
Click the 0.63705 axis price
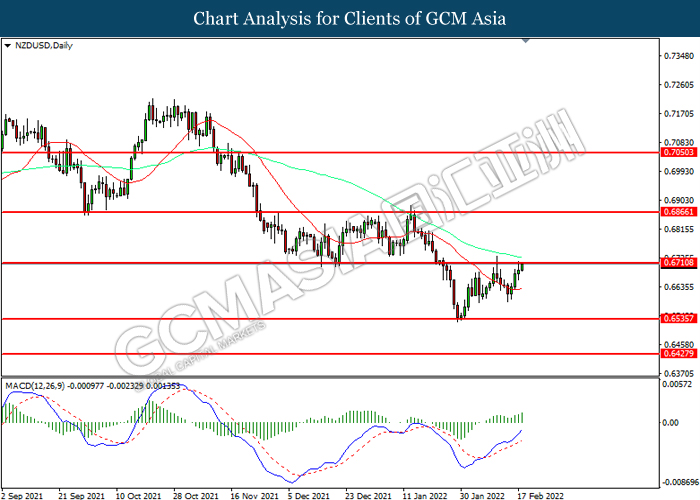[x=679, y=373]
